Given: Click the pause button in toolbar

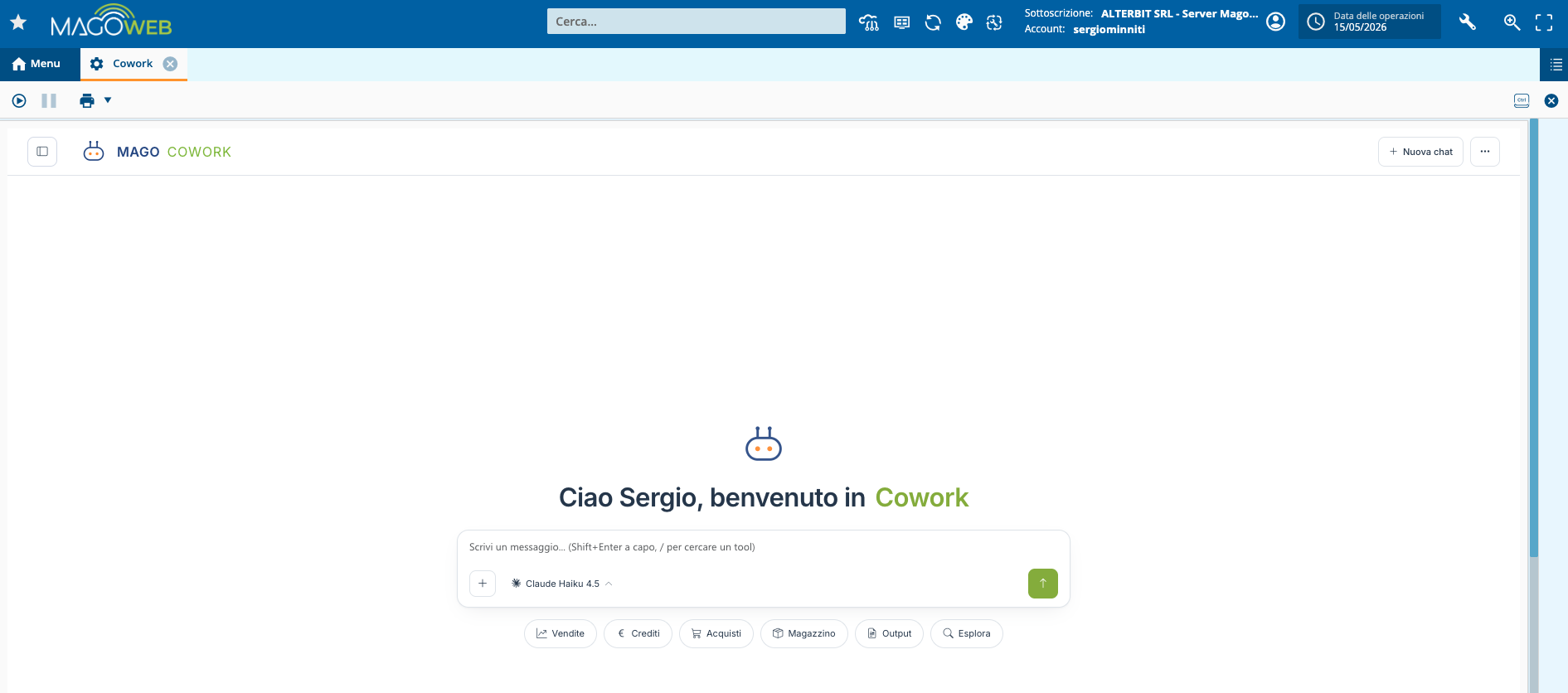Looking at the screenshot, I should click(x=49, y=100).
